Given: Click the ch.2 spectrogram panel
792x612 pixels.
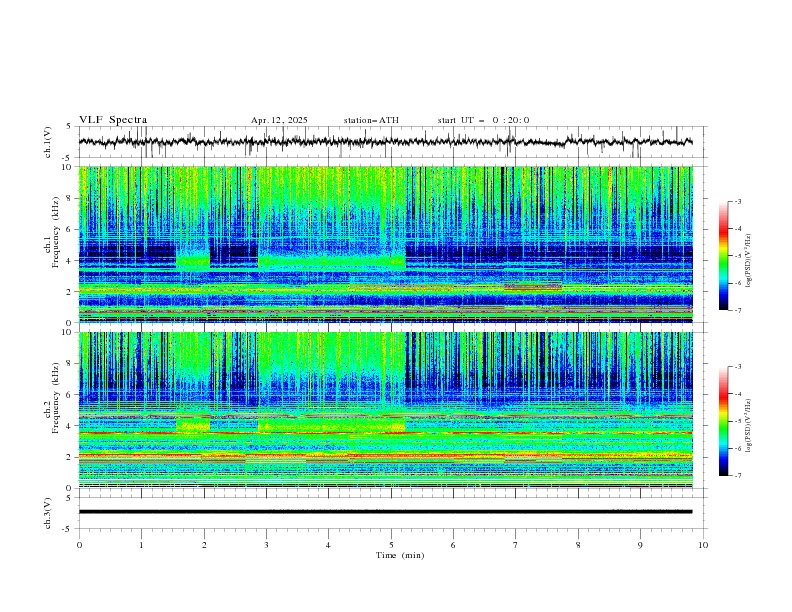Looking at the screenshot, I should click(385, 410).
